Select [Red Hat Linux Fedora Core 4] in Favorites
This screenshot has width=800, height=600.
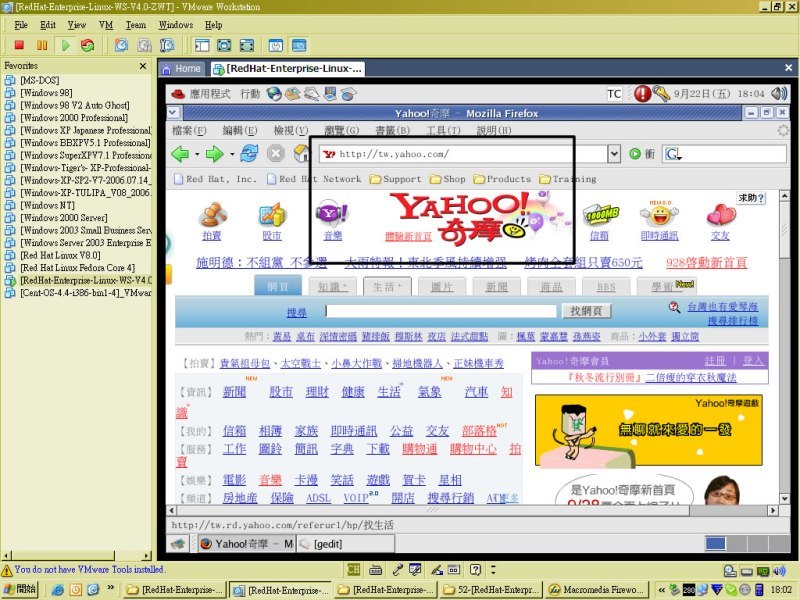tap(78, 268)
